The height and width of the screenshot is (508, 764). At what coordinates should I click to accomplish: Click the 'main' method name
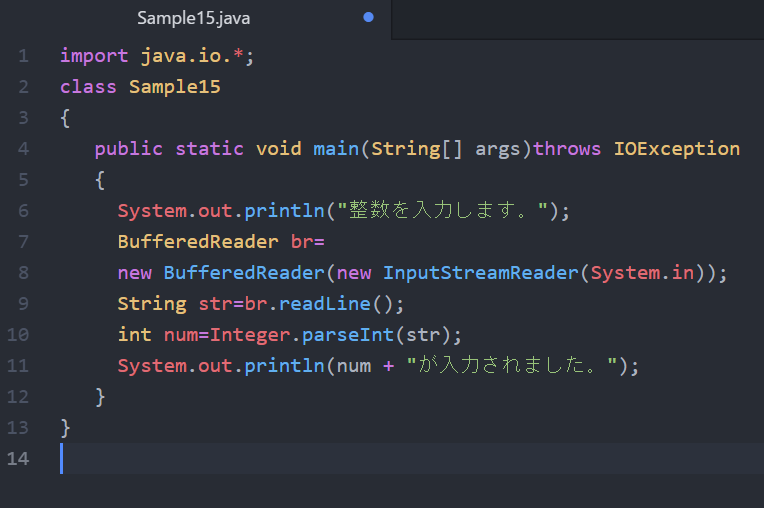pyautogui.click(x=336, y=149)
